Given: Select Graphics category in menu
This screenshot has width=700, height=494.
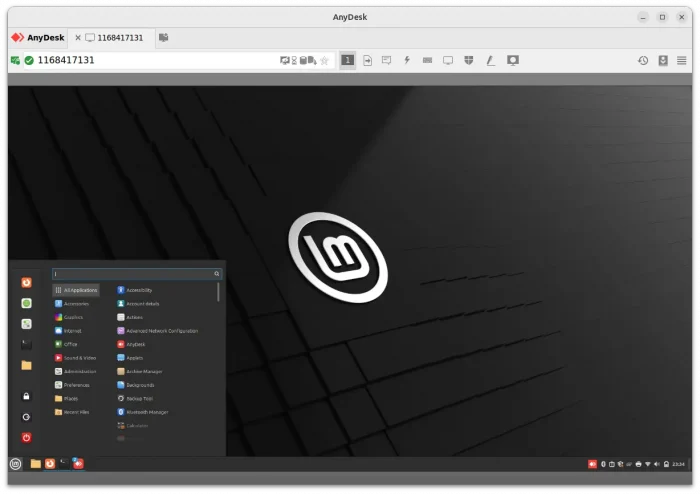Looking at the screenshot, I should tap(69, 317).
